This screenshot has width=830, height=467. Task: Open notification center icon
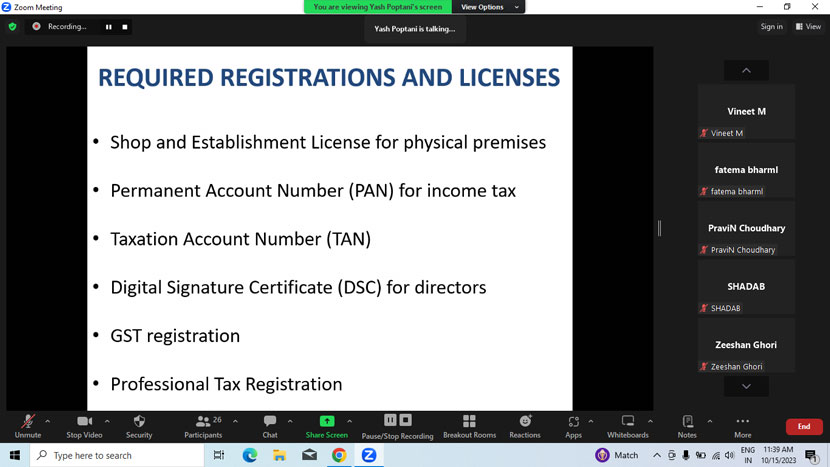811,455
